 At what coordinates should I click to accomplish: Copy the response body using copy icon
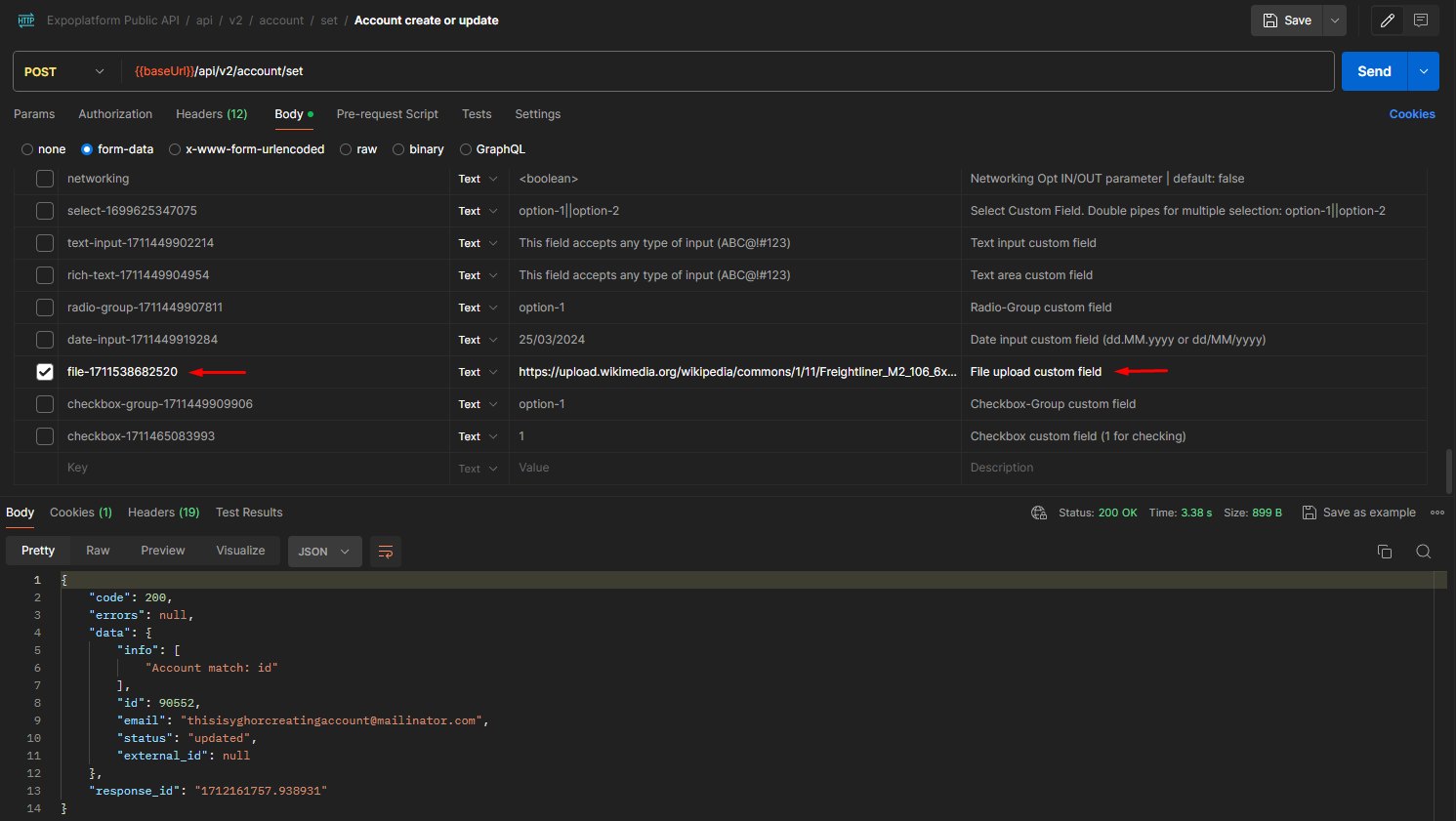(x=1385, y=551)
